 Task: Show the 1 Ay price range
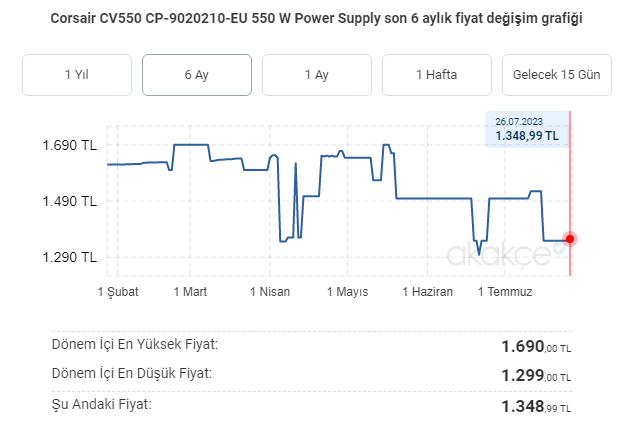tap(317, 75)
